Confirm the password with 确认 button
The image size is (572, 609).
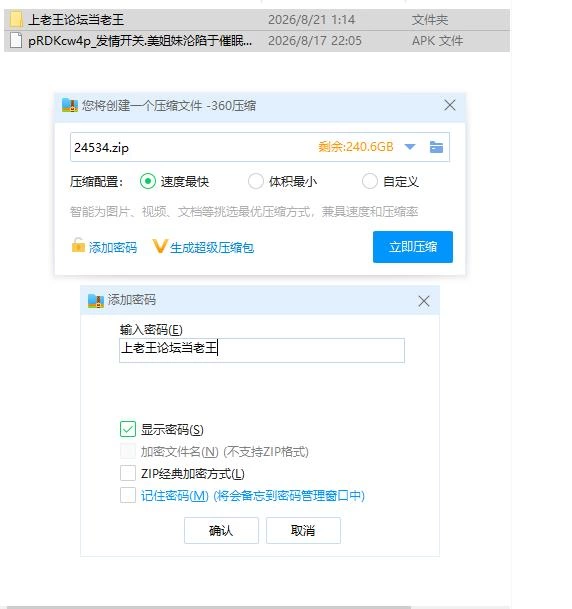point(221,530)
